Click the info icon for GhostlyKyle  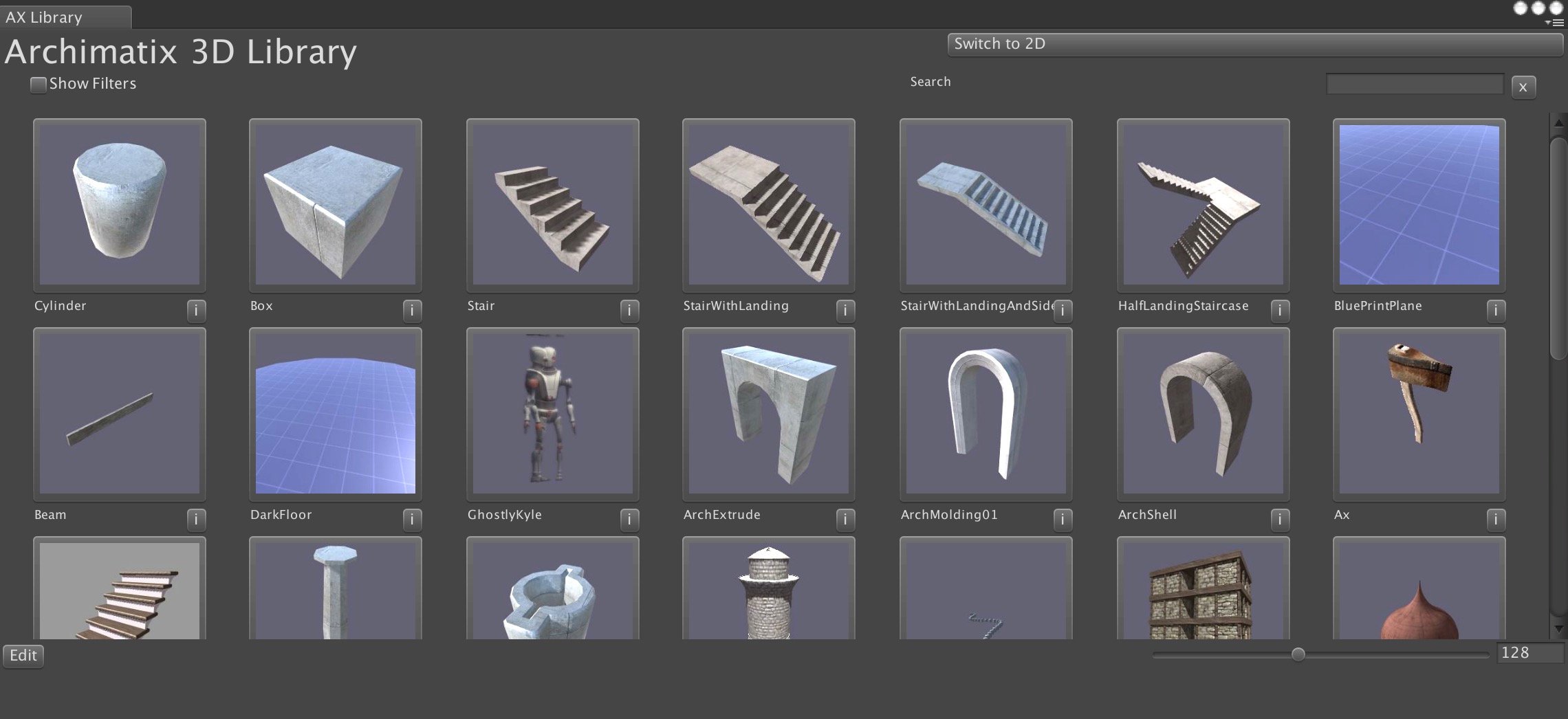(x=629, y=520)
